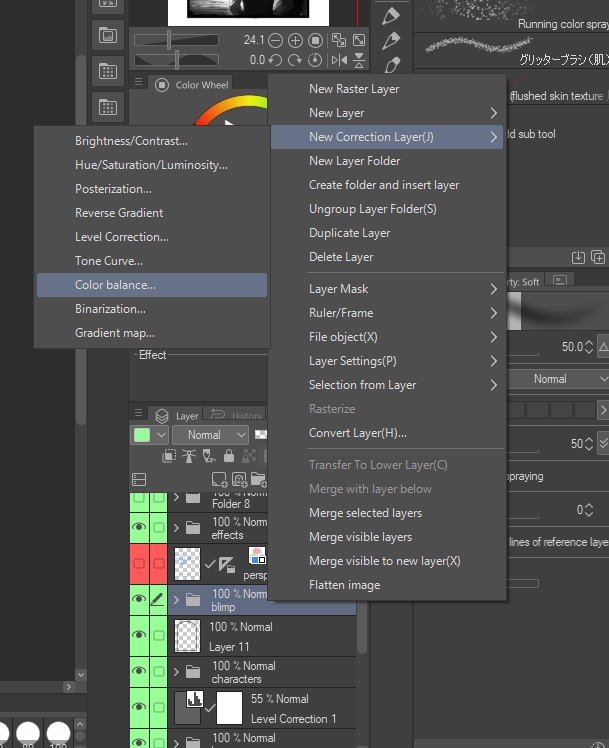Viewport: 609px width, 748px height.
Task: Choose Flatten image menu entry
Action: point(387,585)
